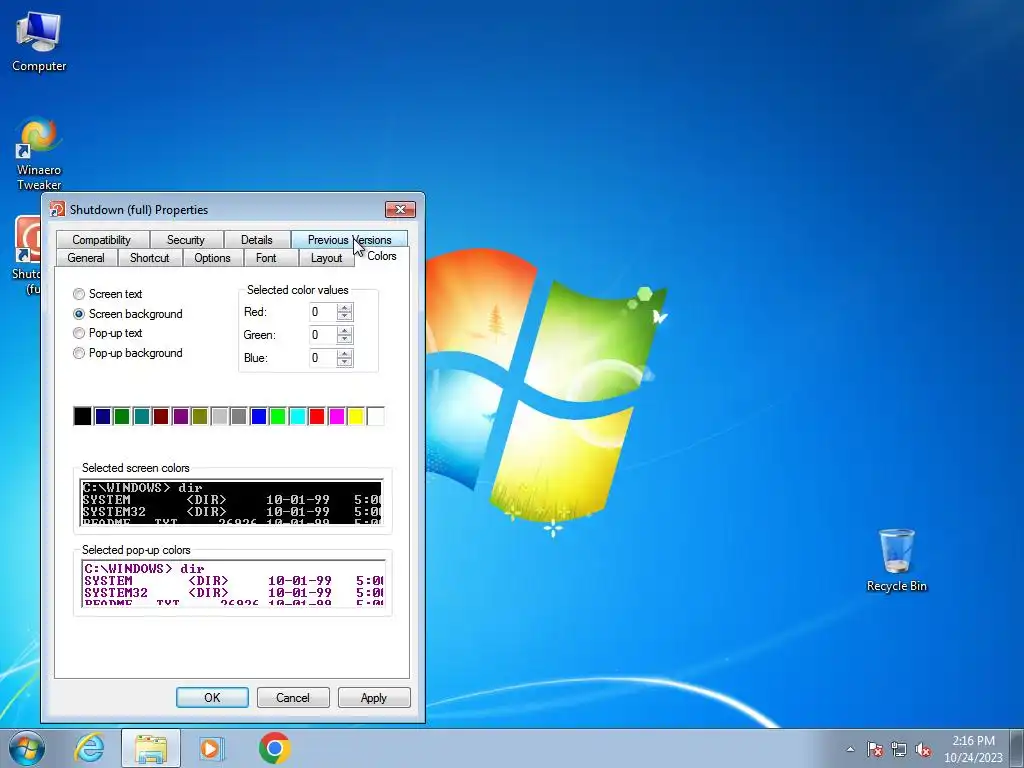Viewport: 1024px width, 768px height.
Task: Click the Action Center flag tray icon
Action: point(875,749)
